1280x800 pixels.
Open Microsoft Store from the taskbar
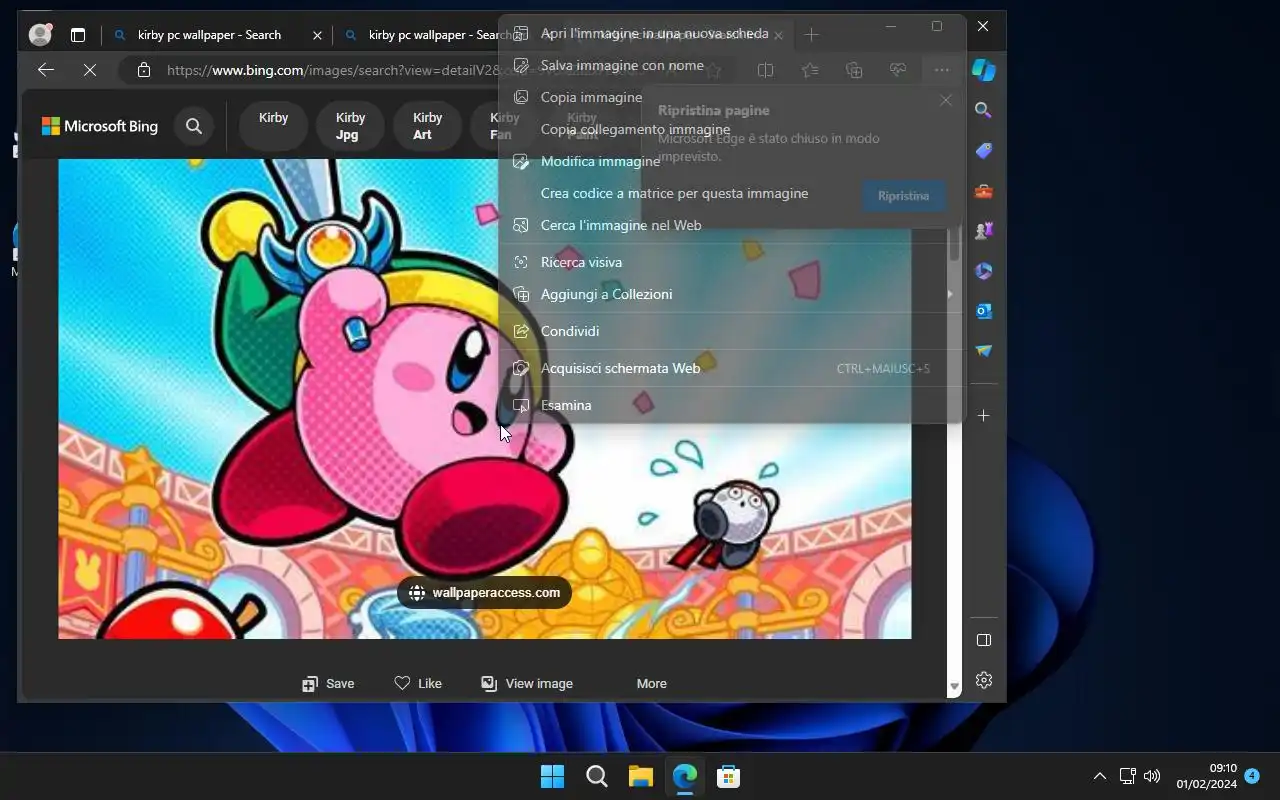[729, 777]
